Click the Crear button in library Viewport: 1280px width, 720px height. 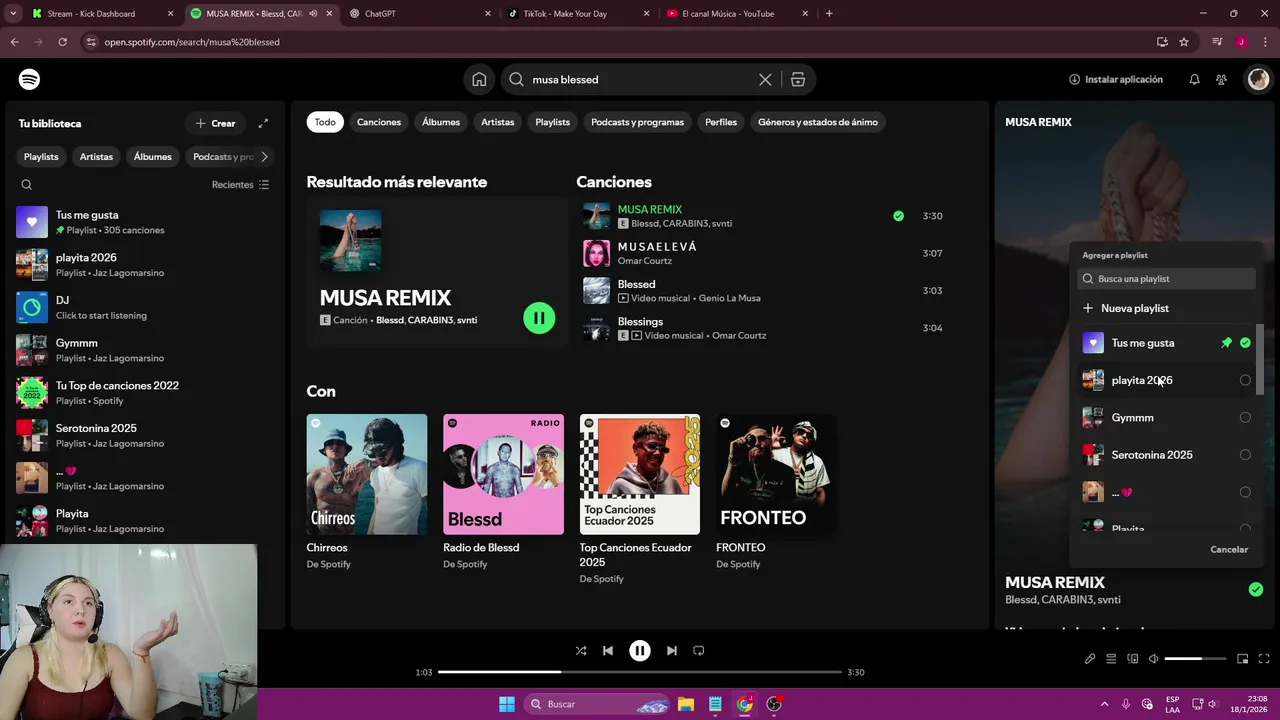point(215,123)
